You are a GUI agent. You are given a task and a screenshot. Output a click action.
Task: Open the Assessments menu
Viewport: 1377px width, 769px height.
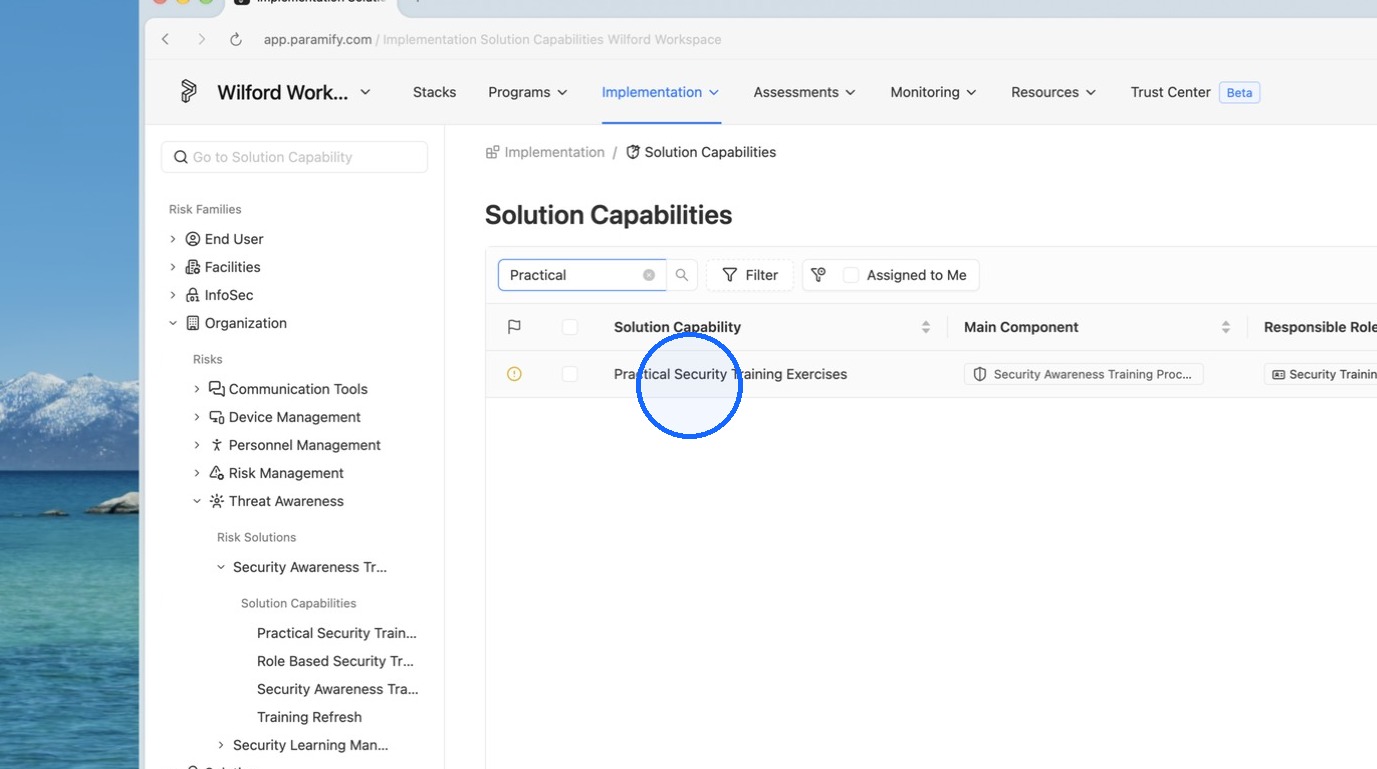804,92
